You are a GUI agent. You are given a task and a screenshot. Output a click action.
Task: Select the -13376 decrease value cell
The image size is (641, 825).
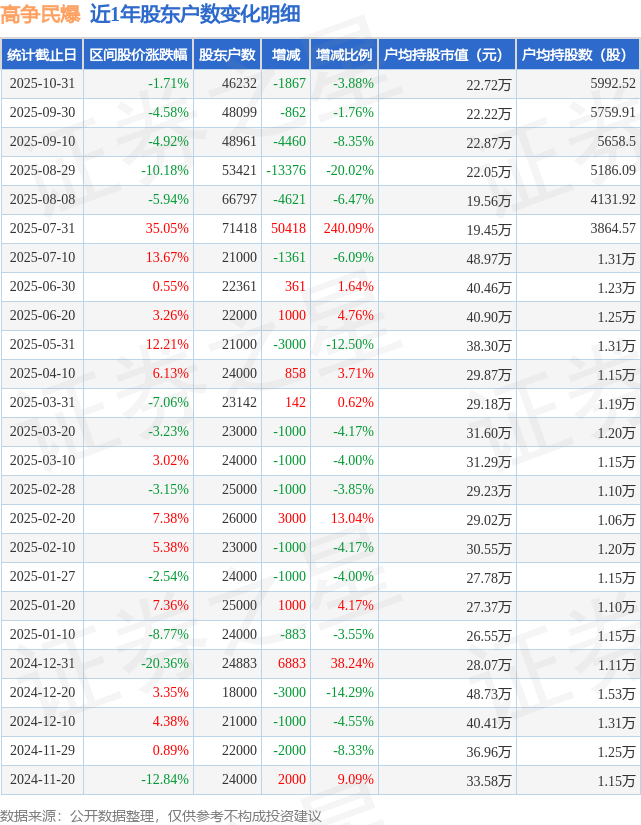[x=287, y=171]
